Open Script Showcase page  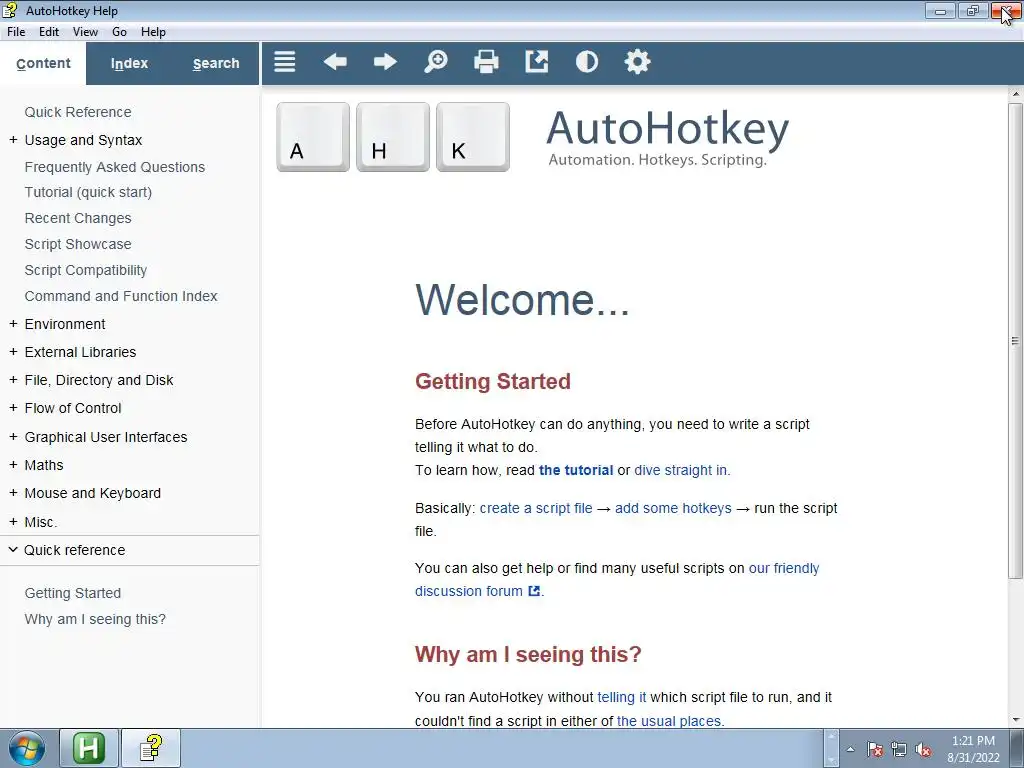(x=78, y=244)
